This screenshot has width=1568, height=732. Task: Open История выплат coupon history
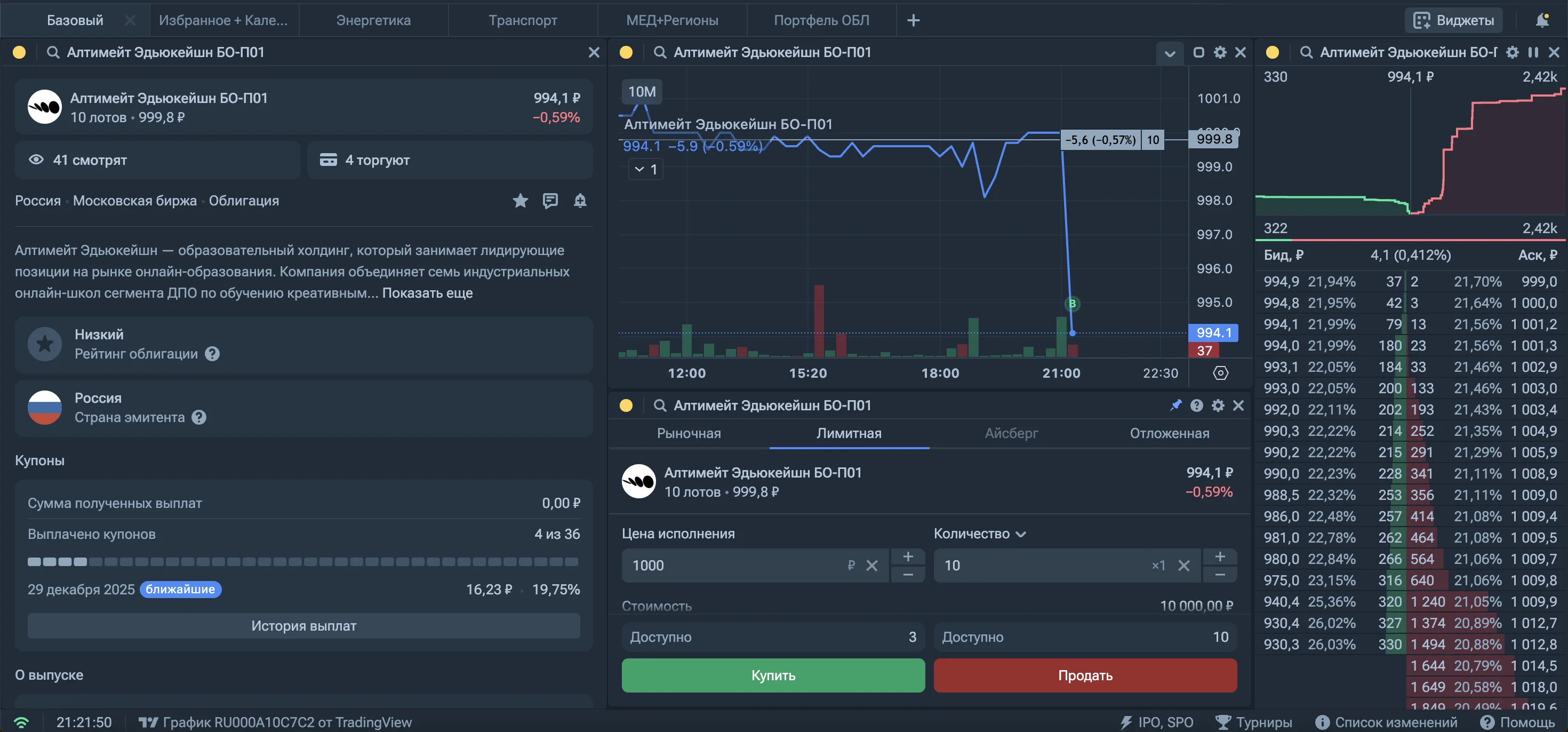303,625
